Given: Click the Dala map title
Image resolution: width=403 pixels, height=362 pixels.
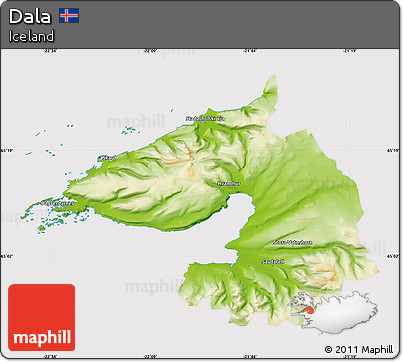Looking at the screenshot, I should [x=30, y=17].
